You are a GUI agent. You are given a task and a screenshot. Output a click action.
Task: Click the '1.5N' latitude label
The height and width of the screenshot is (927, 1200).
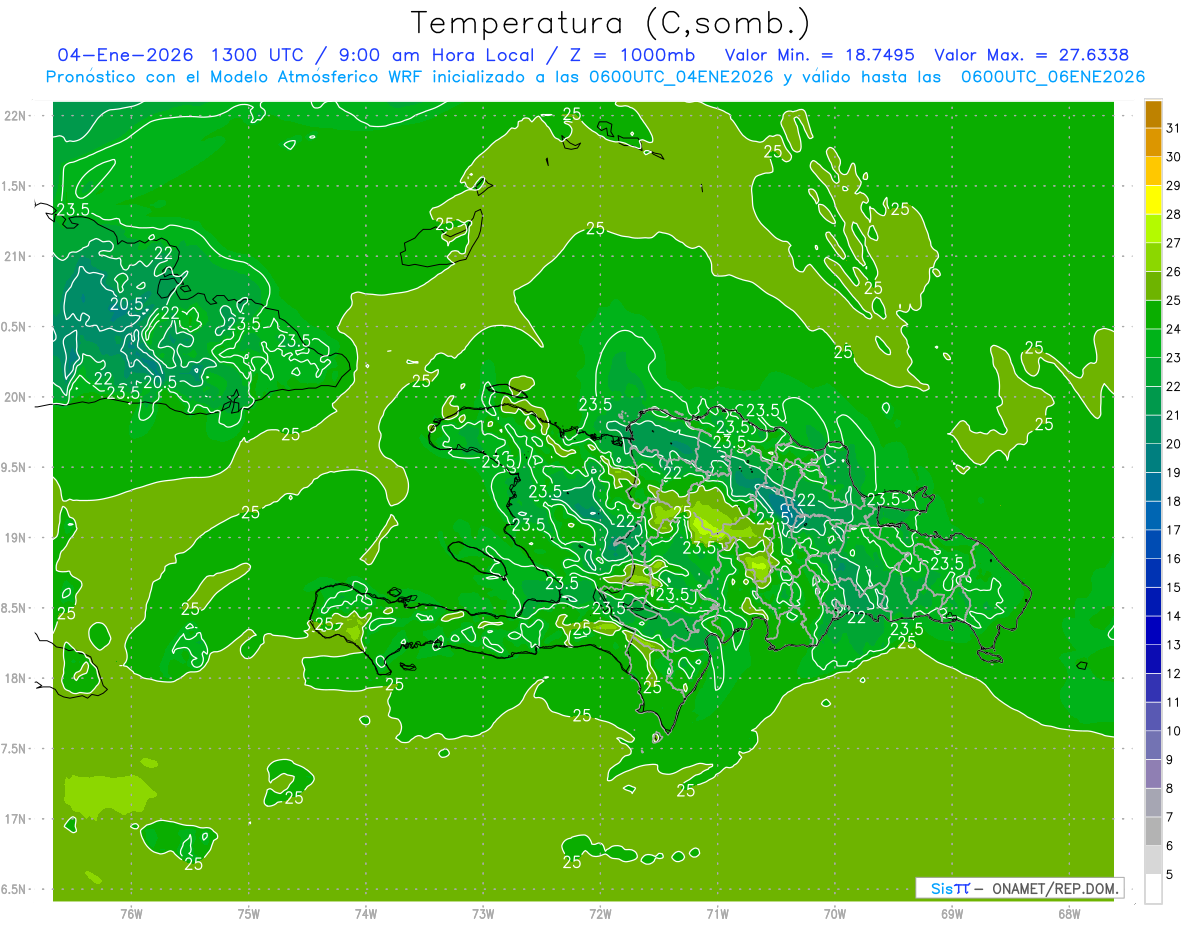pos(15,186)
